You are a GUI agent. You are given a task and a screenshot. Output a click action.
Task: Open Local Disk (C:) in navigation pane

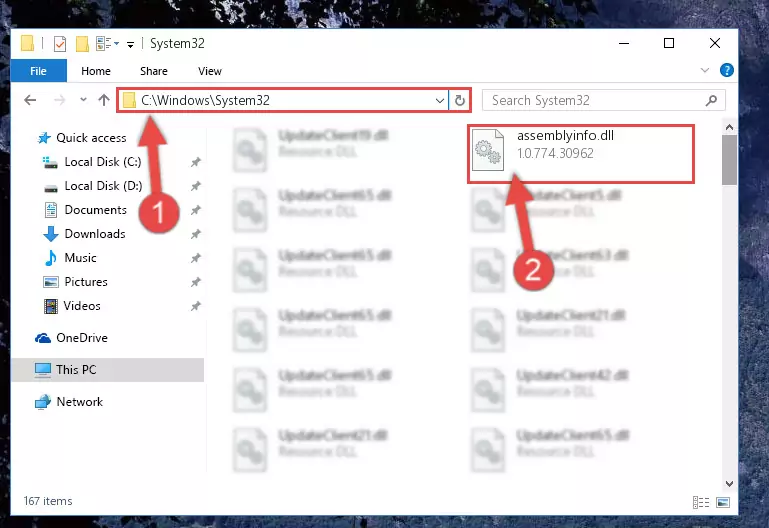coord(103,162)
